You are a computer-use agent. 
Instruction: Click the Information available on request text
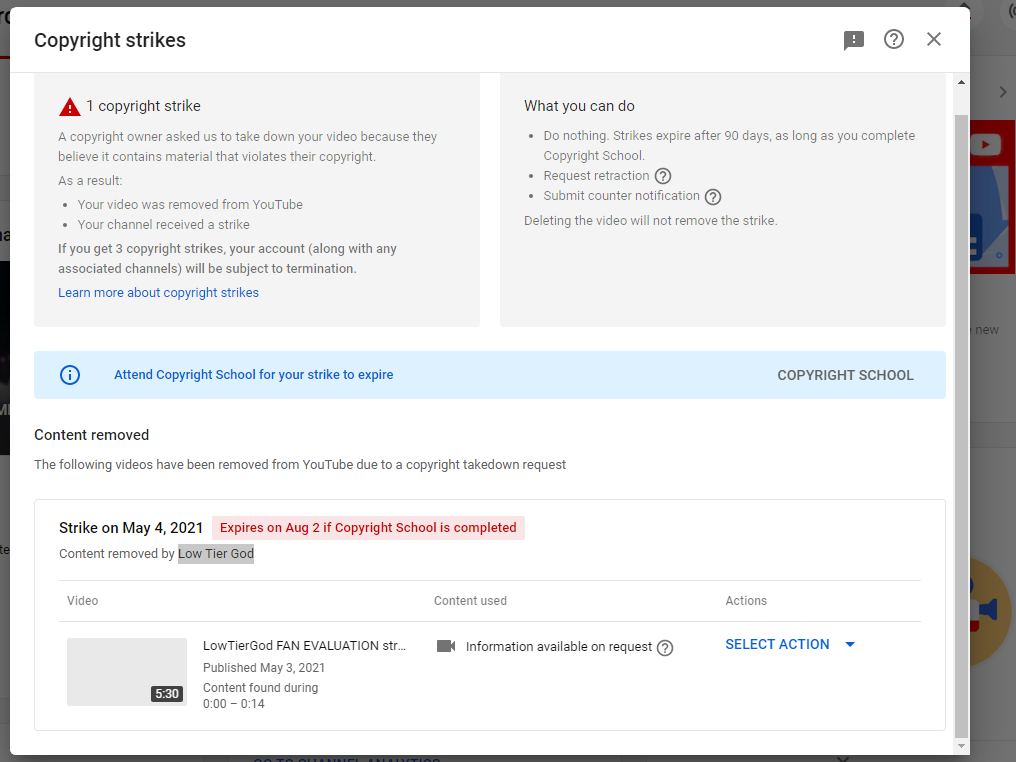click(559, 647)
